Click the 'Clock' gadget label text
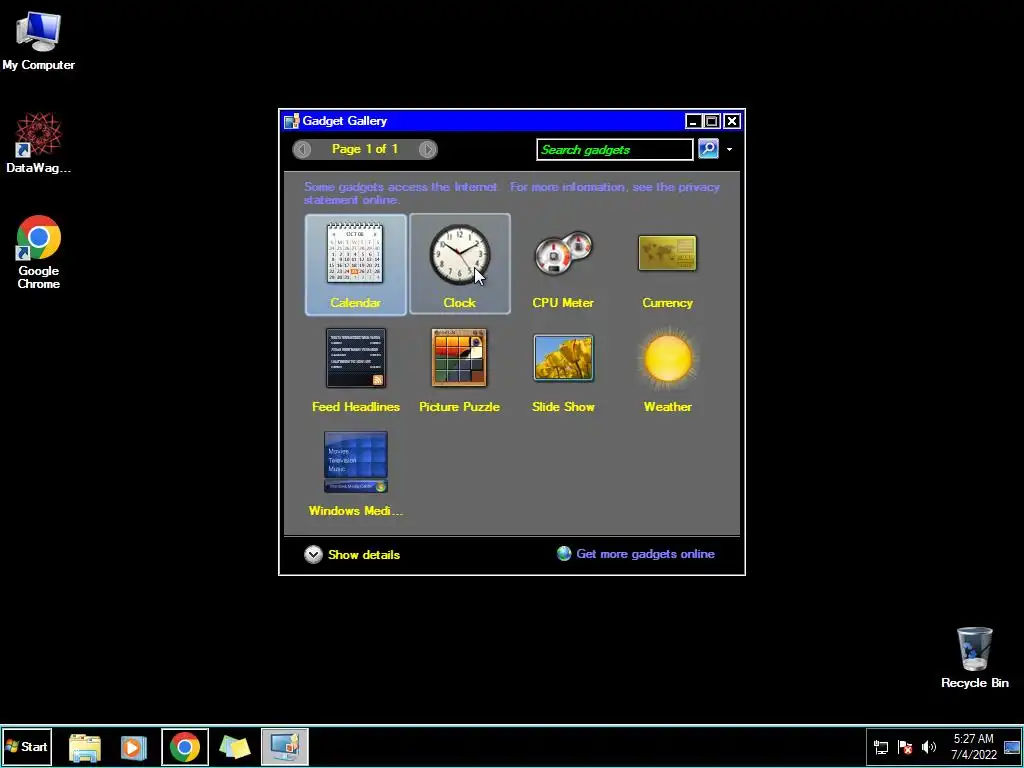The height and width of the screenshot is (768, 1024). (x=460, y=302)
